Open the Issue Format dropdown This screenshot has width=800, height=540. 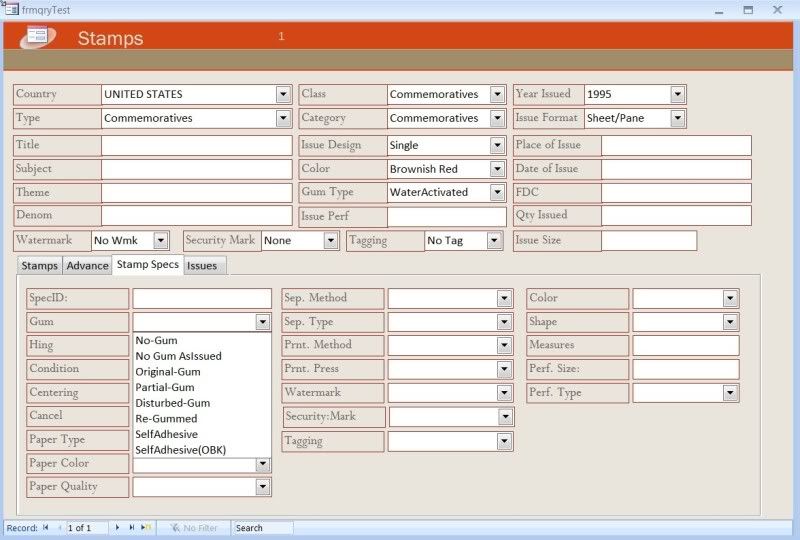(x=677, y=118)
